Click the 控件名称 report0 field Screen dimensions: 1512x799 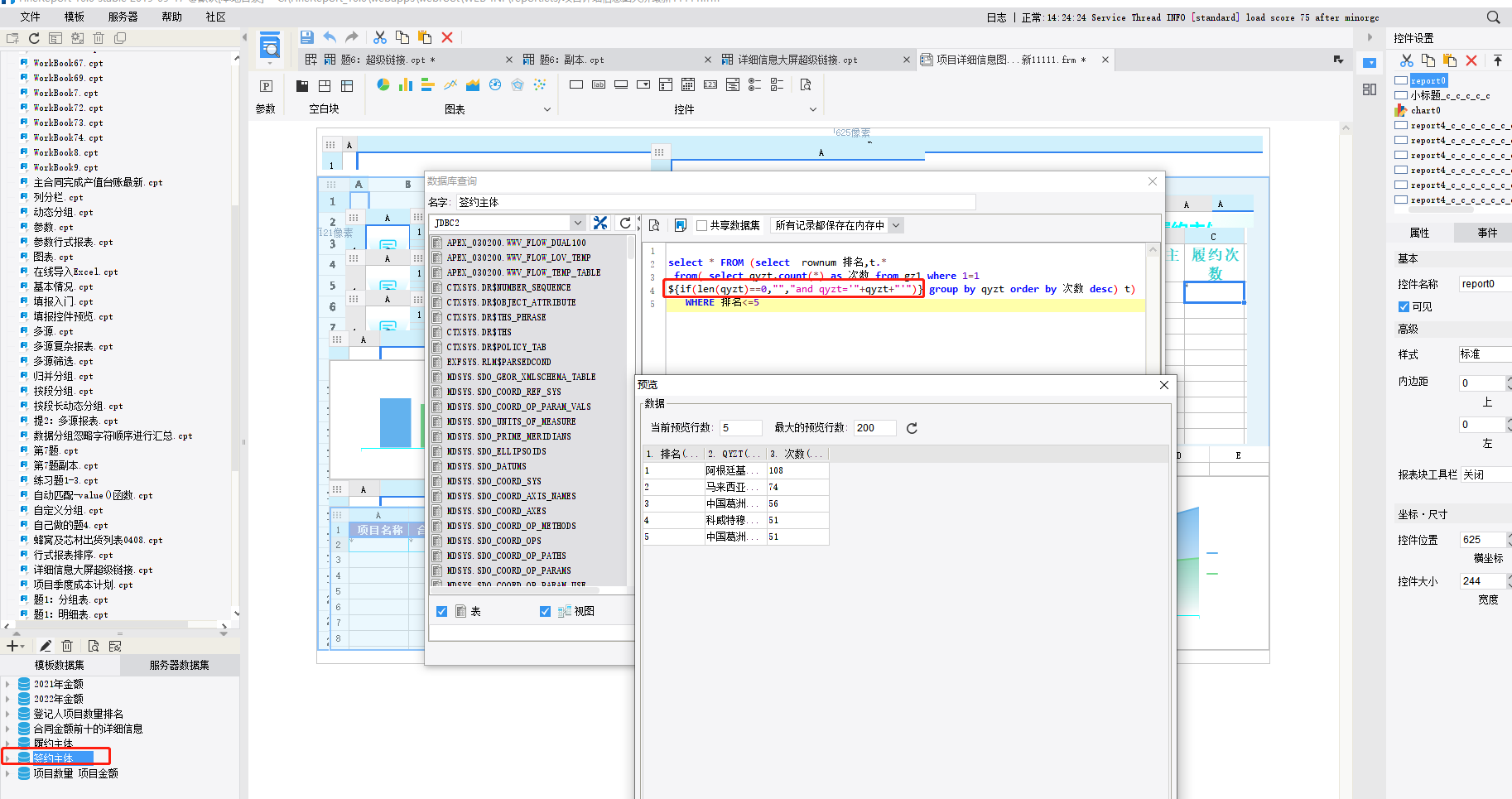coord(1485,284)
